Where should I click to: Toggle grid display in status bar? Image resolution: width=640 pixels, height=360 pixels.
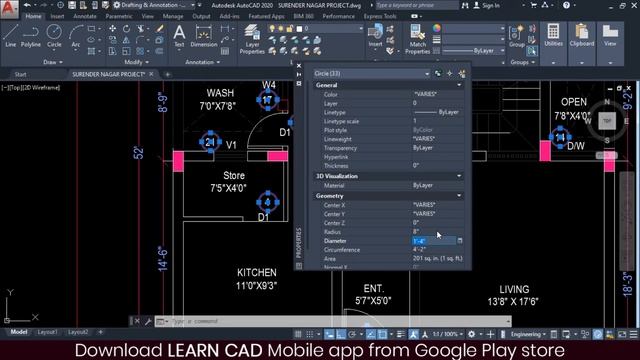tap(298, 334)
